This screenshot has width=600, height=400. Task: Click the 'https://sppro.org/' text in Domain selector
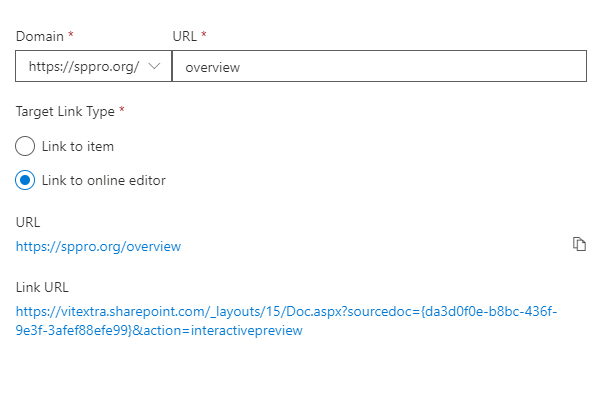click(84, 66)
